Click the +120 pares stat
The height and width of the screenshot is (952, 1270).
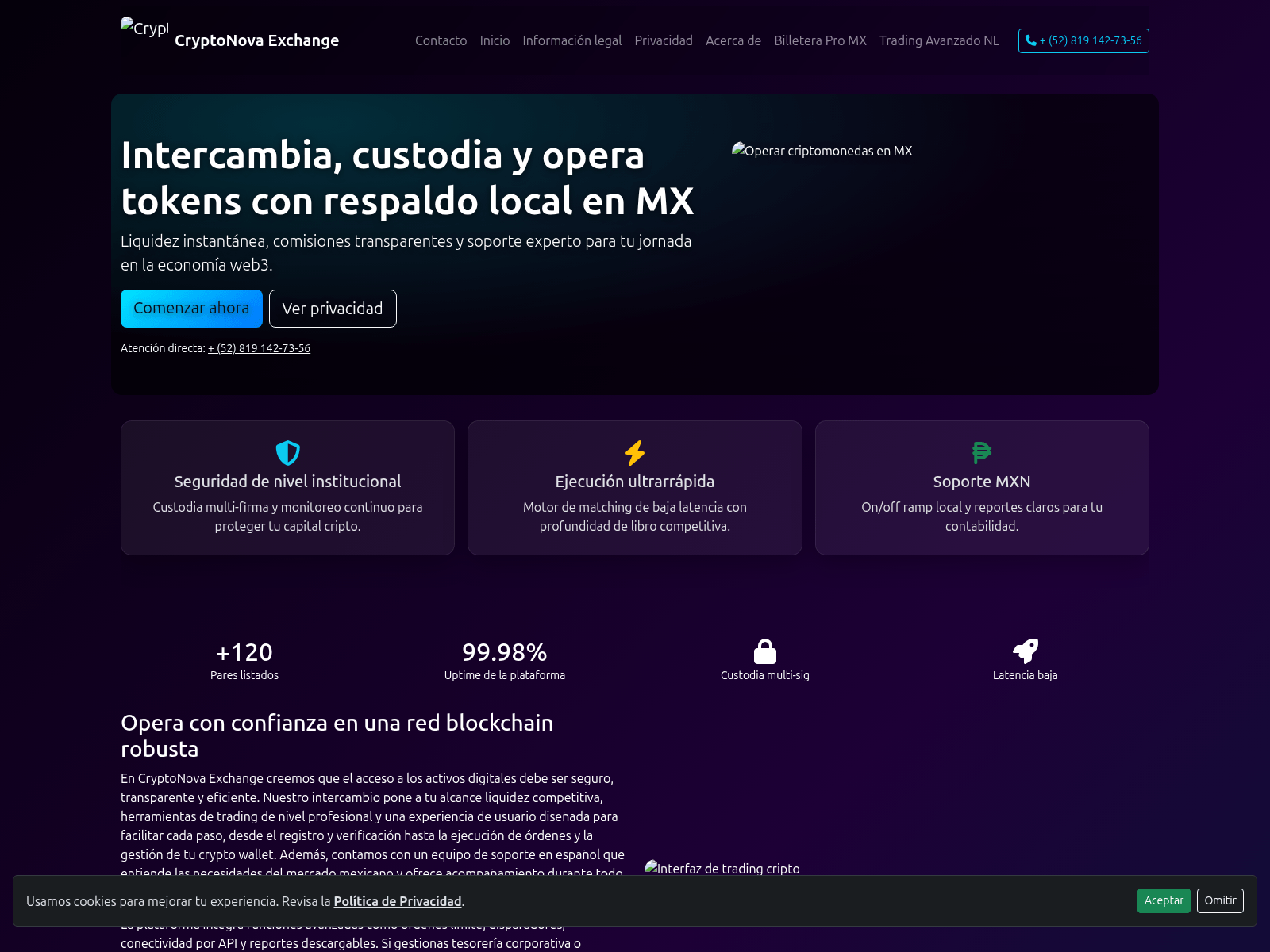244,652
